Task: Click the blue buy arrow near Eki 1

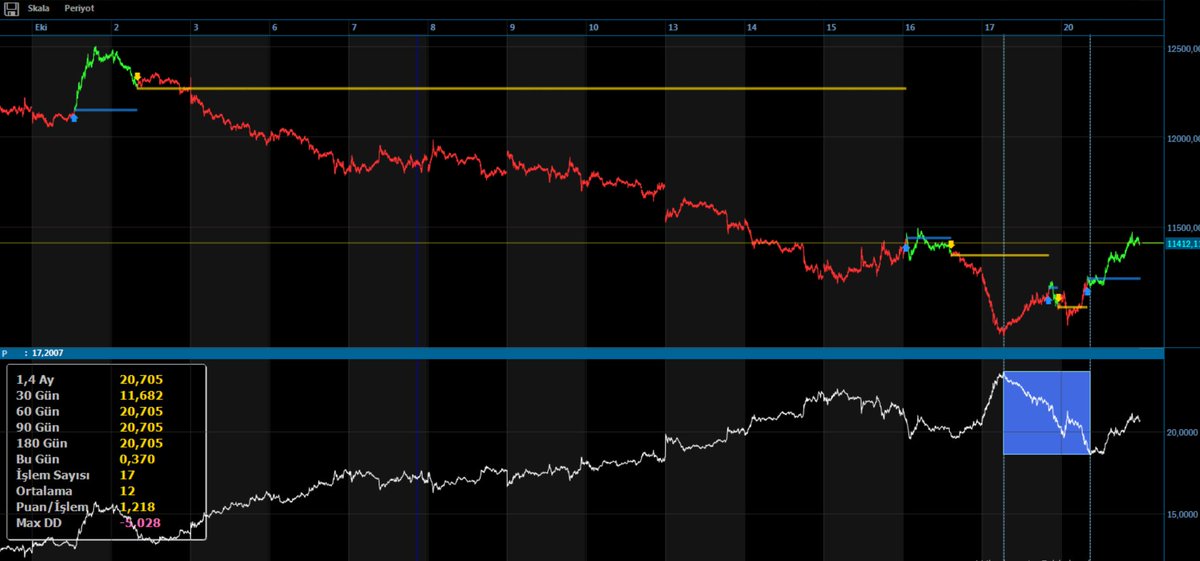Action: pos(74,117)
